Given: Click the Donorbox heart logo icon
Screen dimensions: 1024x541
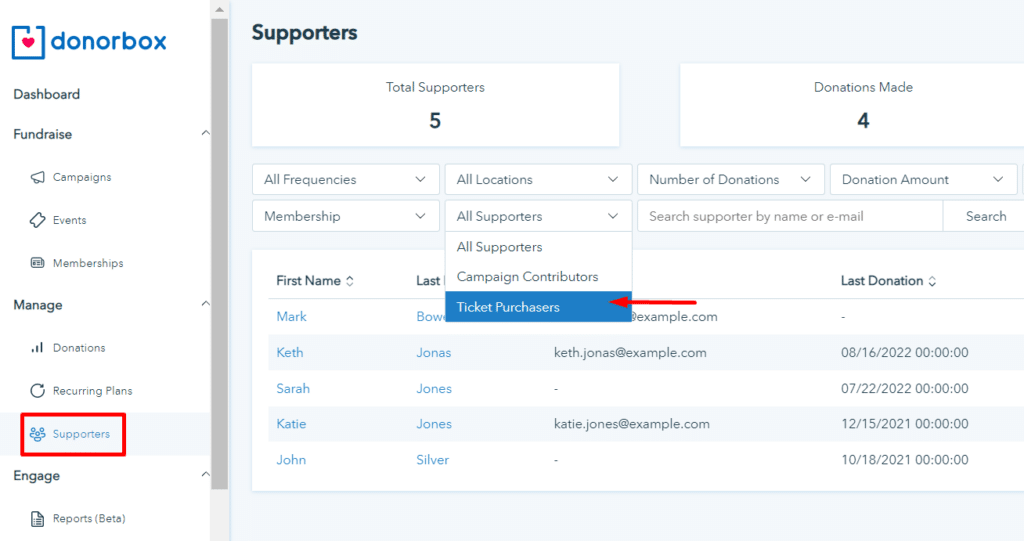Looking at the screenshot, I should coord(29,42).
